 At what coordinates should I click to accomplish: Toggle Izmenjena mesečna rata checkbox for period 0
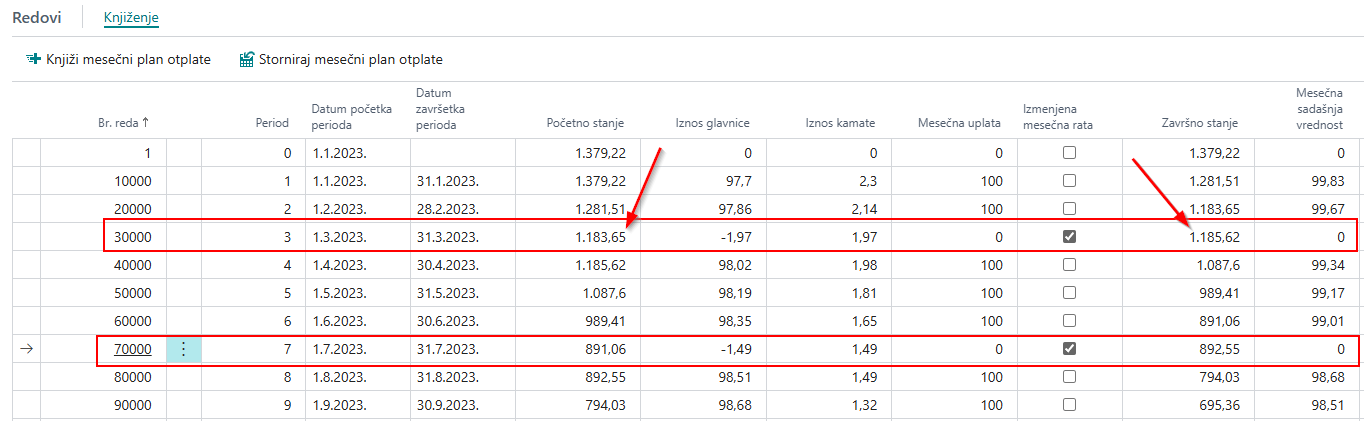(x=1070, y=153)
